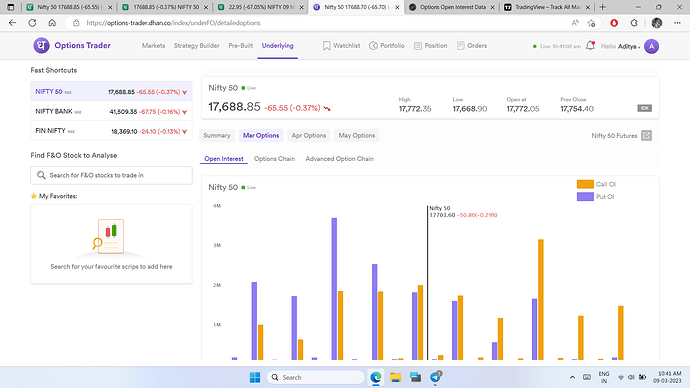
Task: Toggle the Put OI legend series
Action: (x=595, y=197)
